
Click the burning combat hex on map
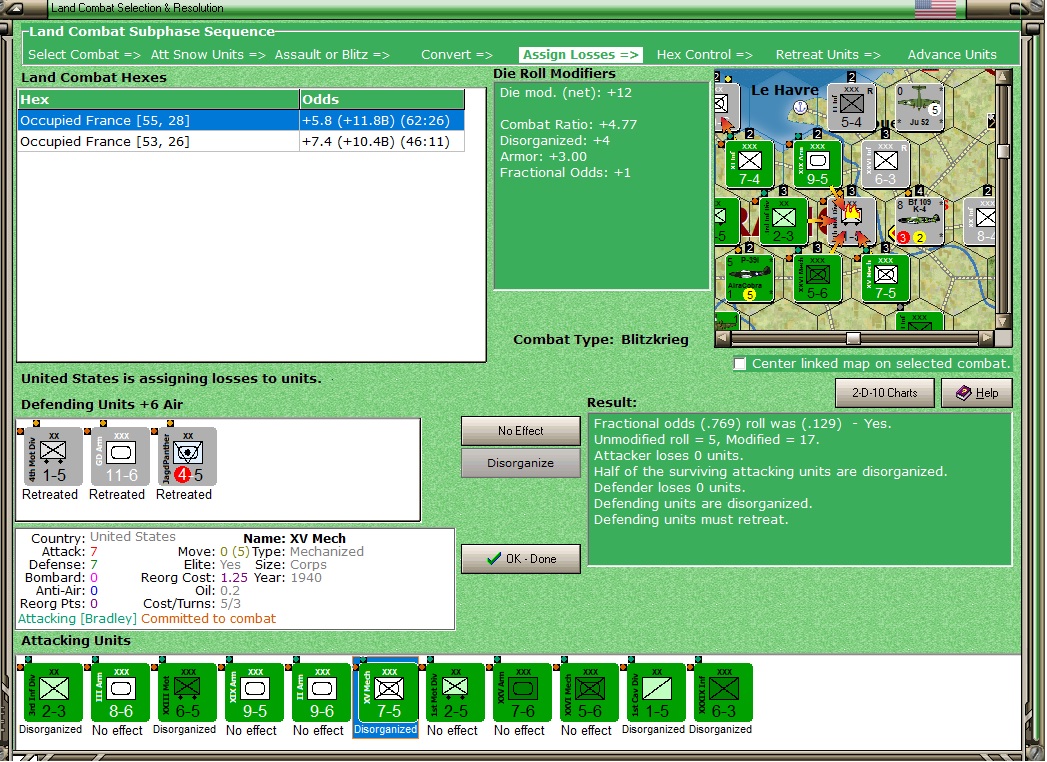click(851, 221)
